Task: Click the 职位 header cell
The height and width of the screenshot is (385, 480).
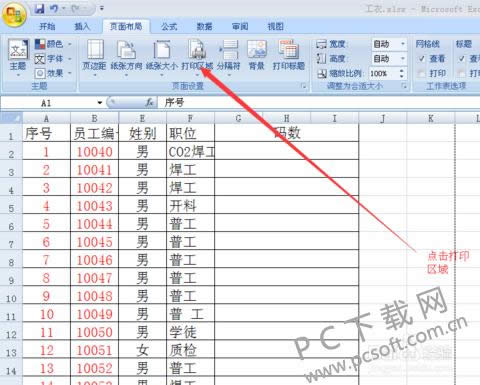Action: [190, 133]
